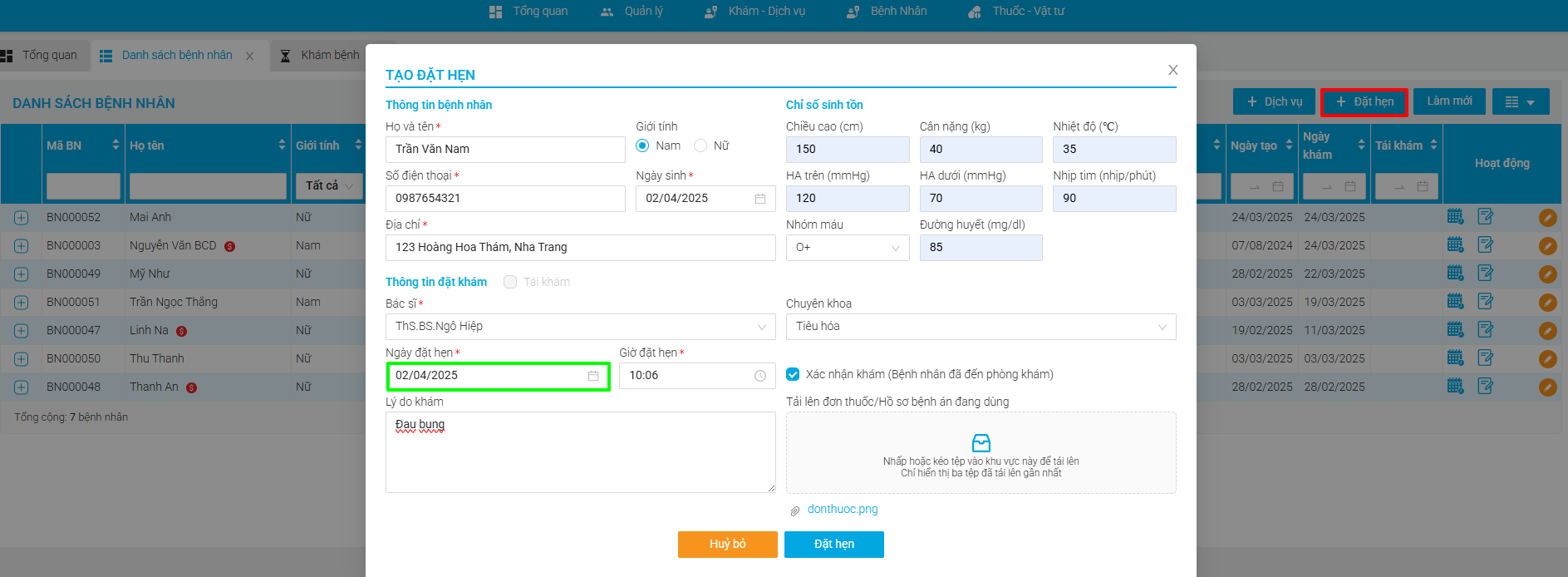The image size is (1568, 577).
Task: Click Lý do khám text area
Action: click(581, 452)
